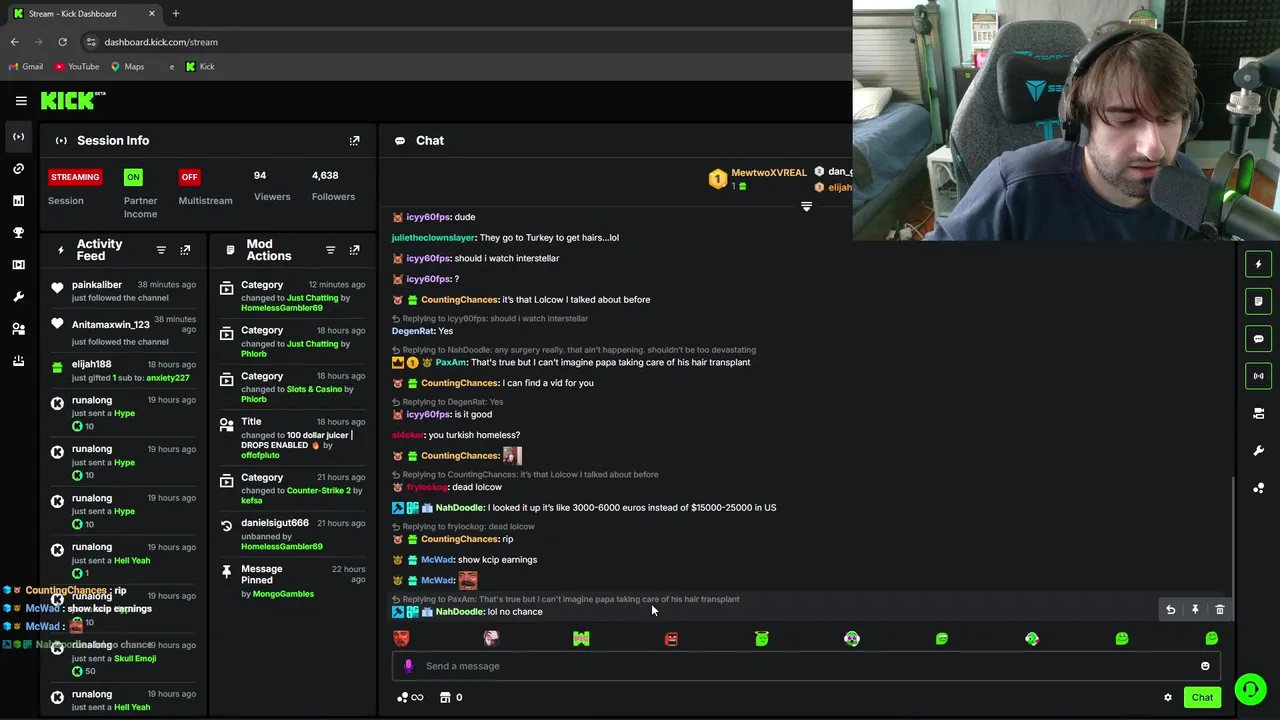Open a new browser tab
Image resolution: width=1280 pixels, height=720 pixels.
[175, 14]
